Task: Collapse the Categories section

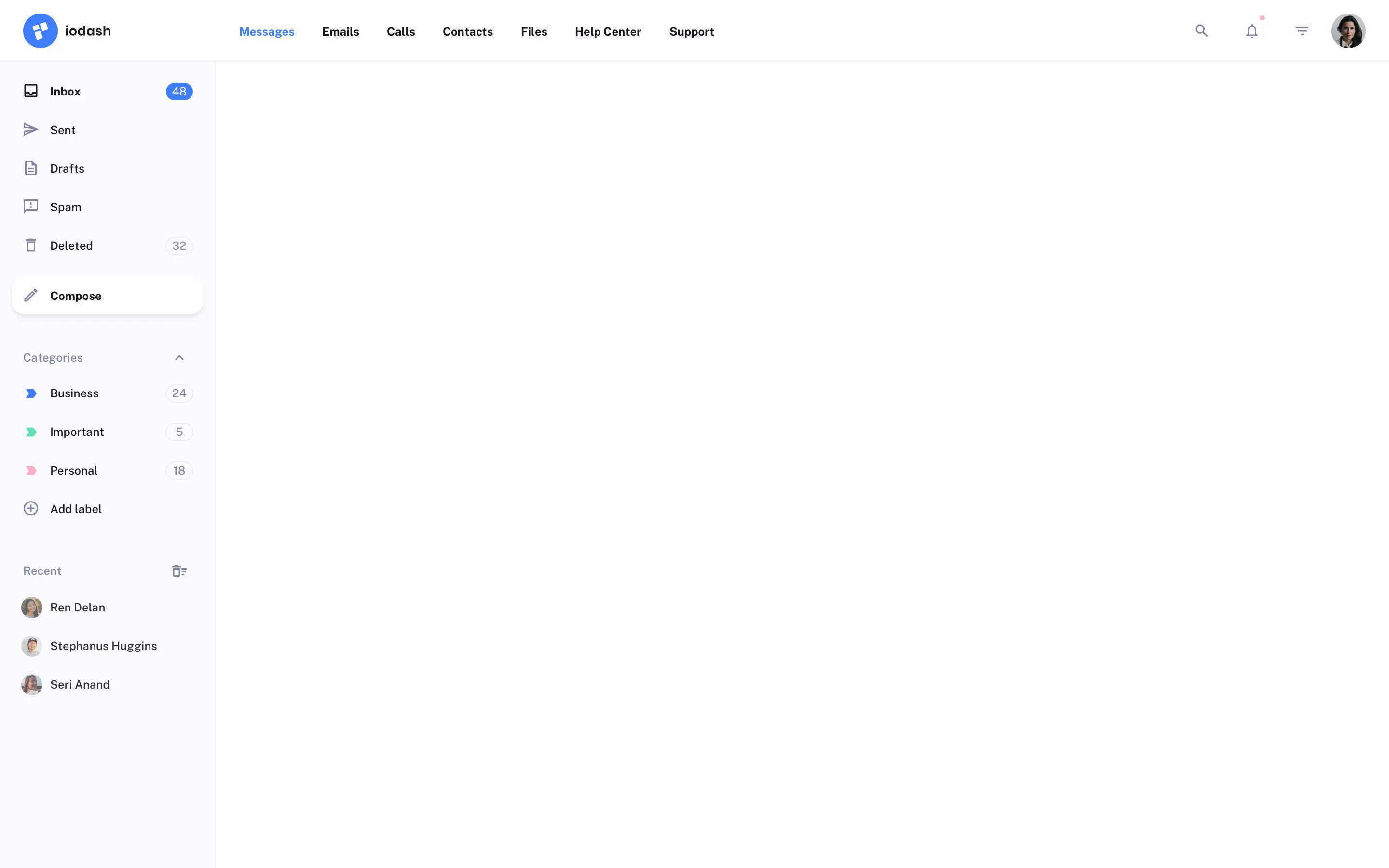Action: click(179, 357)
